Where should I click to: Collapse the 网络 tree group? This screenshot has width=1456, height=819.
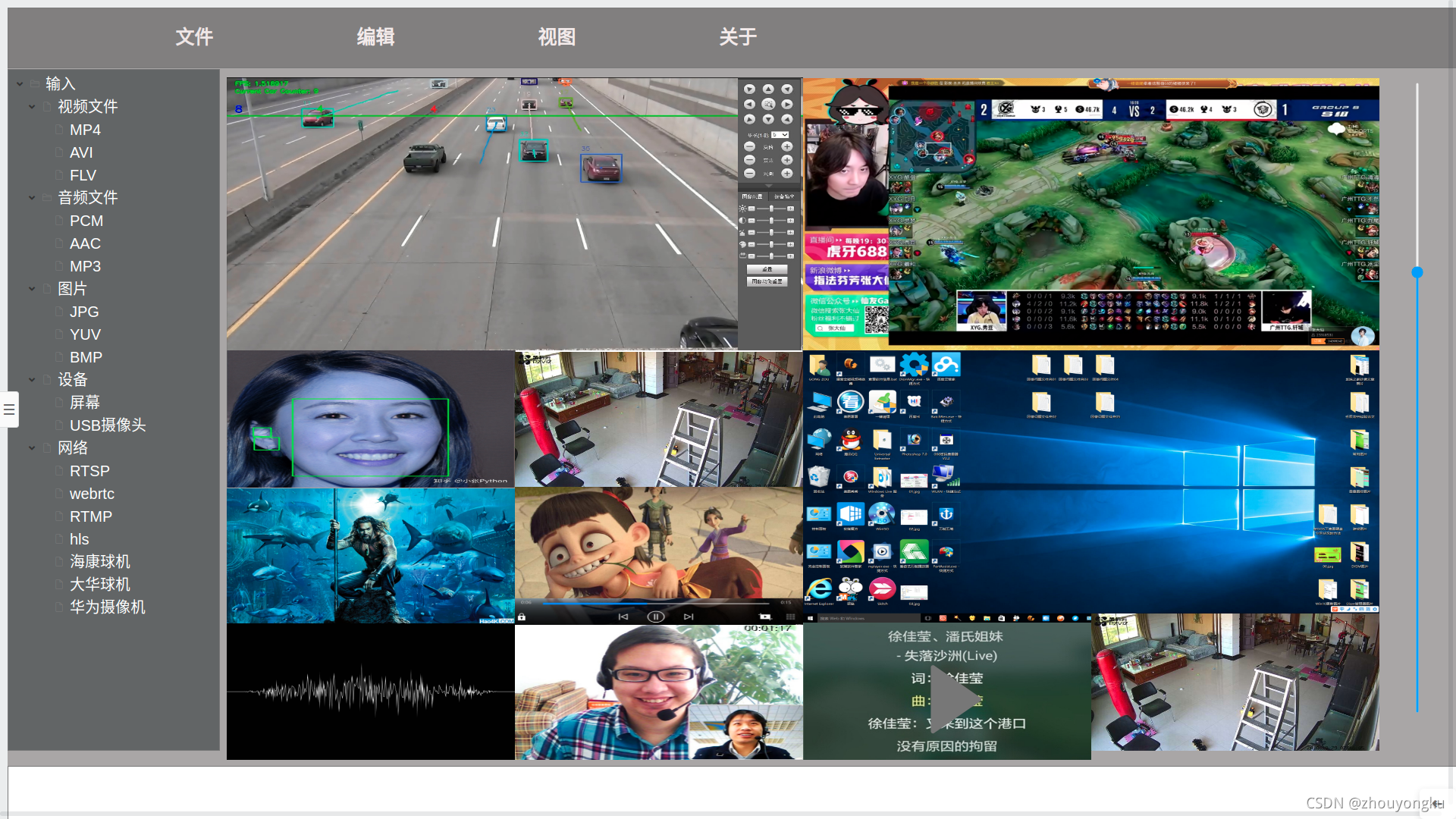click(32, 447)
